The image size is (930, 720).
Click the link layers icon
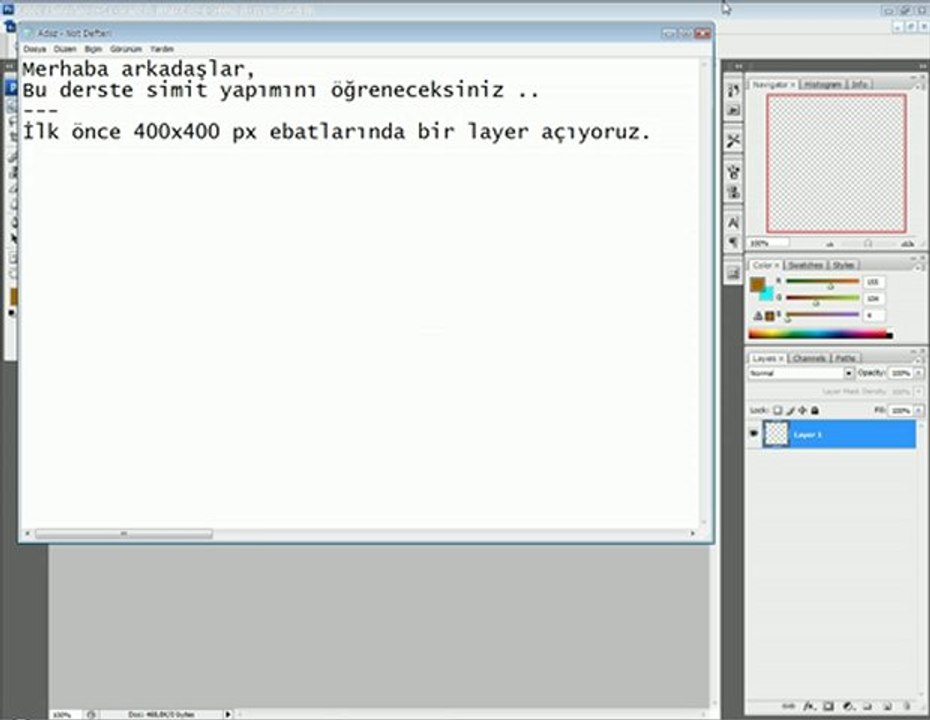(x=788, y=706)
